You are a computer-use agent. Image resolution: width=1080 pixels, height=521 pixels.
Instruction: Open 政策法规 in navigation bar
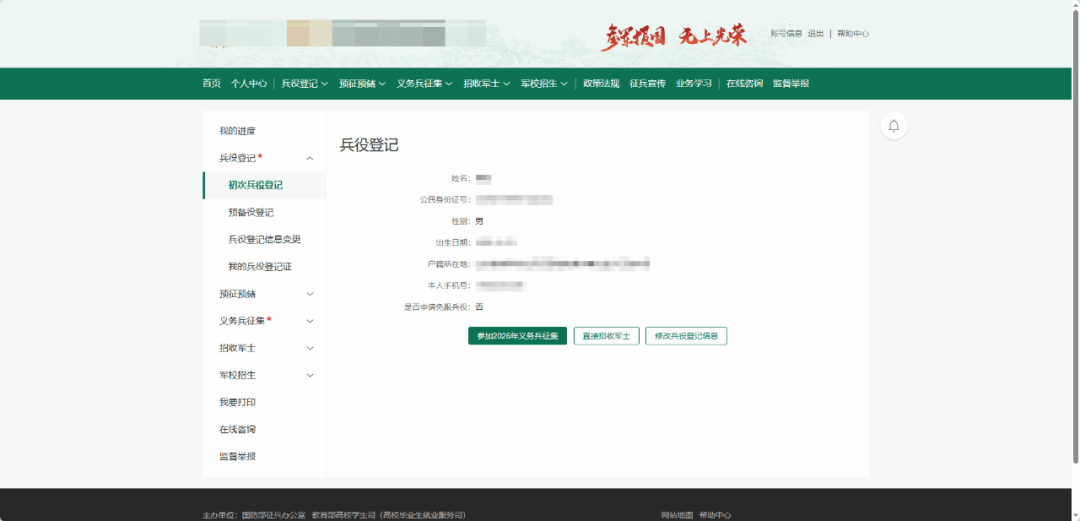pos(601,84)
